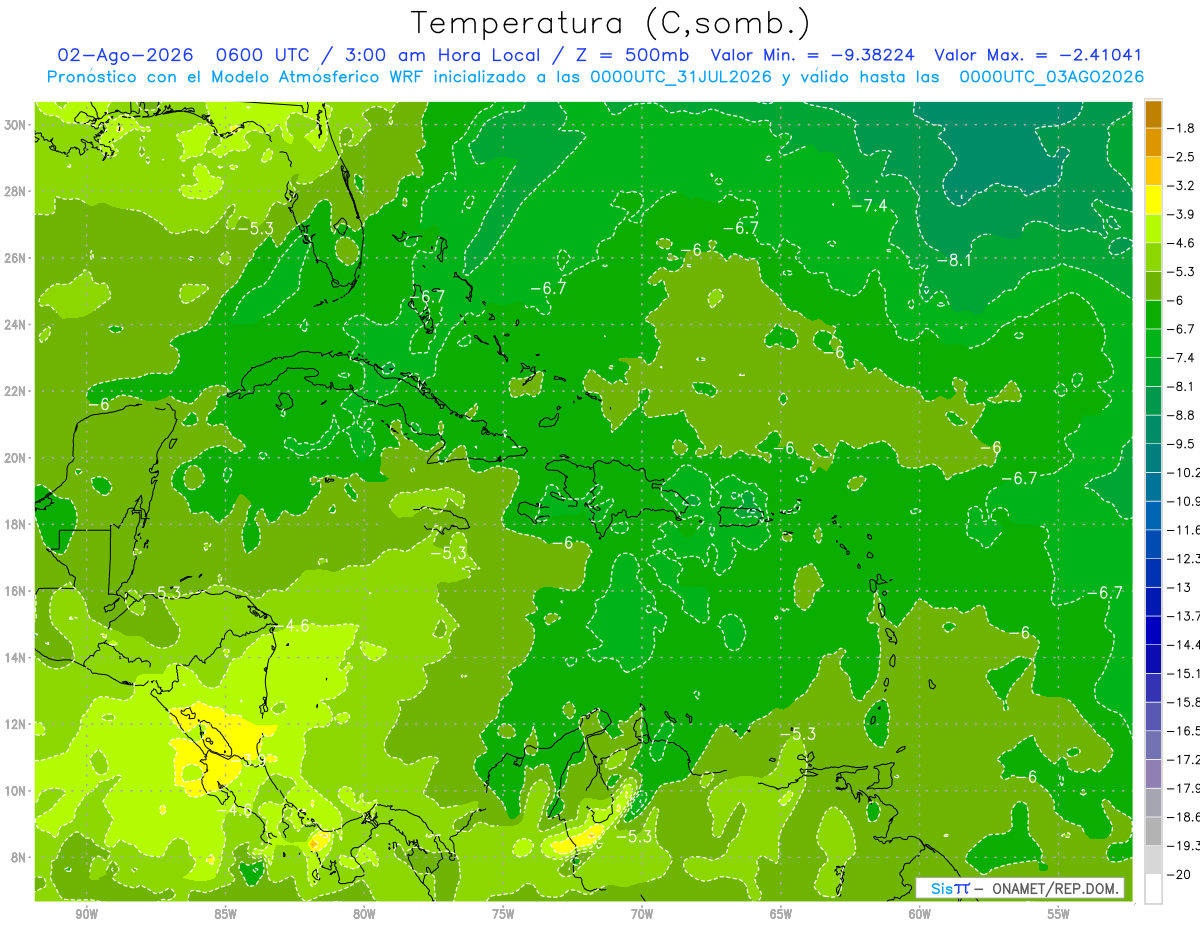Pick purple swatch between -17.2 and -17.9
1200x927 pixels.
[1153, 773]
